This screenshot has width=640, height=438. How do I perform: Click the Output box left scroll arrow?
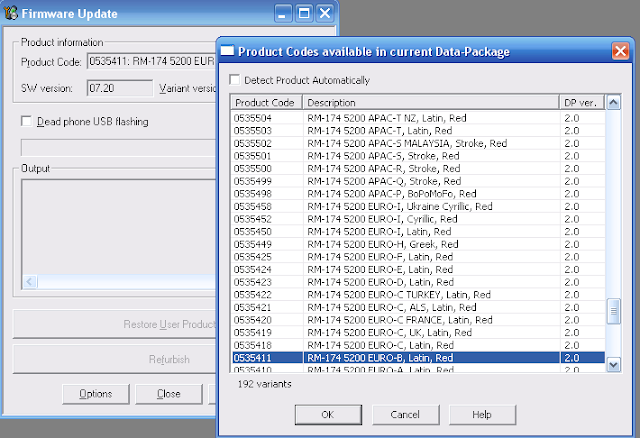point(30,282)
